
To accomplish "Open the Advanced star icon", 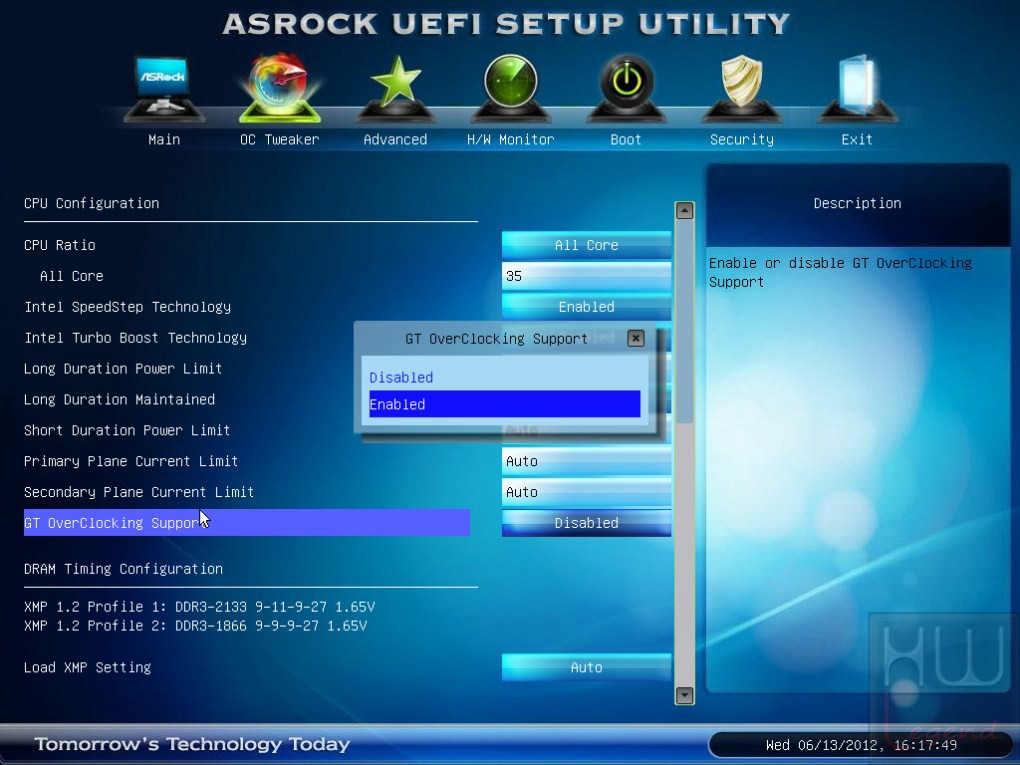I will (396, 88).
